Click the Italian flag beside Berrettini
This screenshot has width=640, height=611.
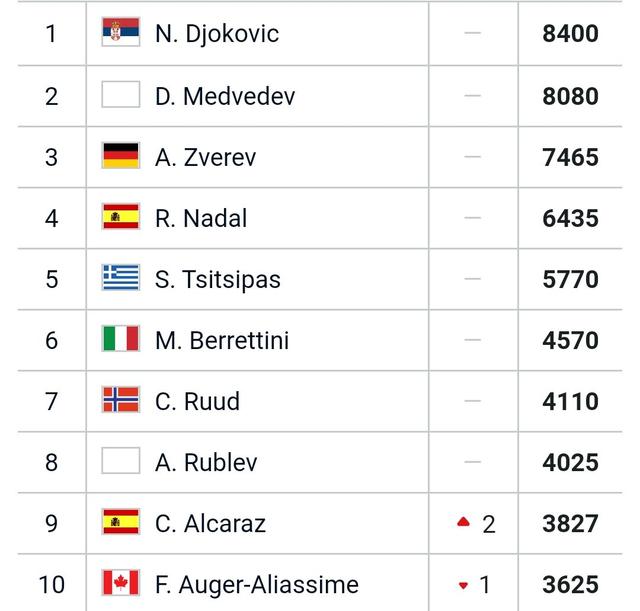coord(121,339)
